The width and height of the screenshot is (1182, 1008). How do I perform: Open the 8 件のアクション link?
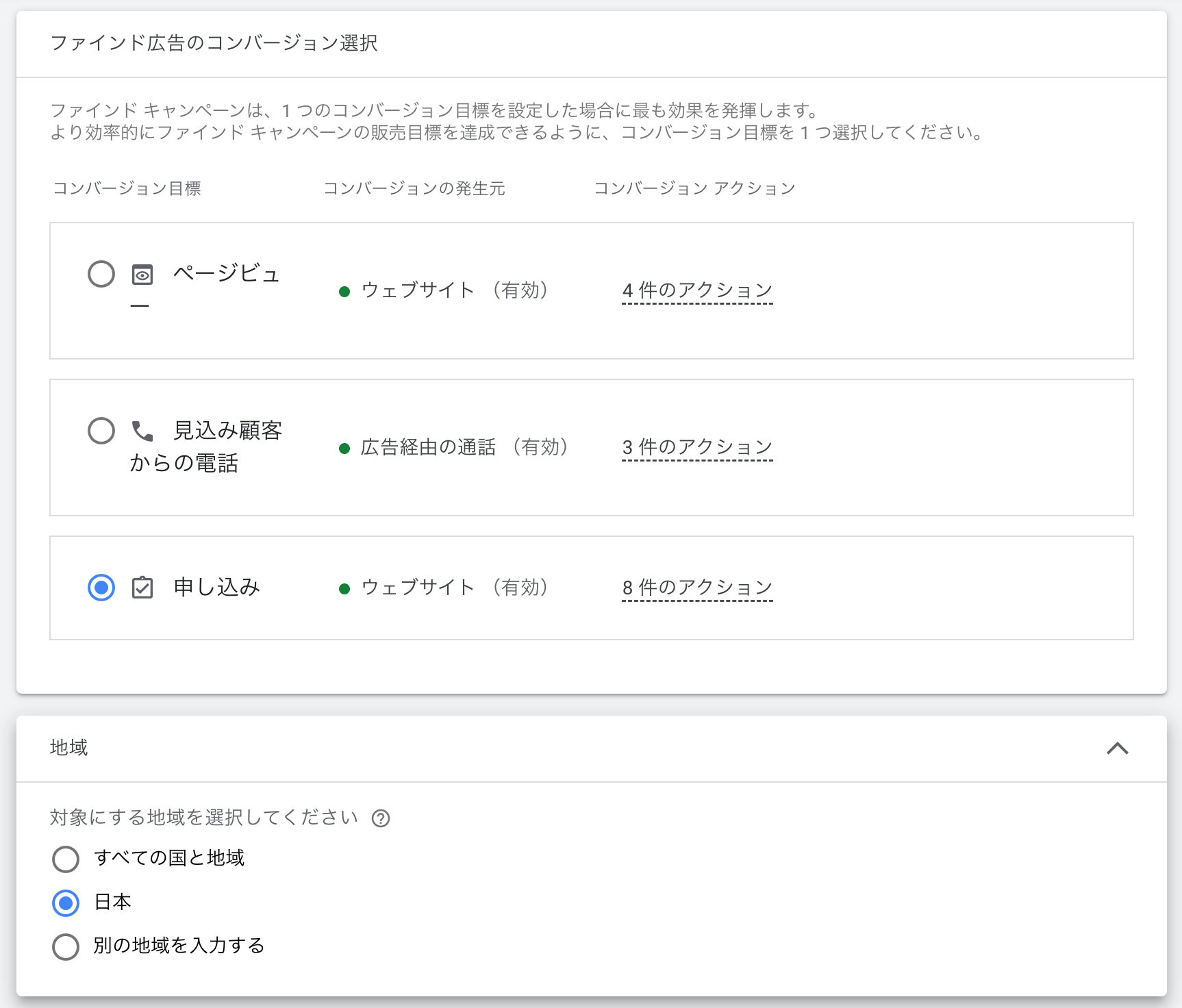pyautogui.click(x=697, y=588)
